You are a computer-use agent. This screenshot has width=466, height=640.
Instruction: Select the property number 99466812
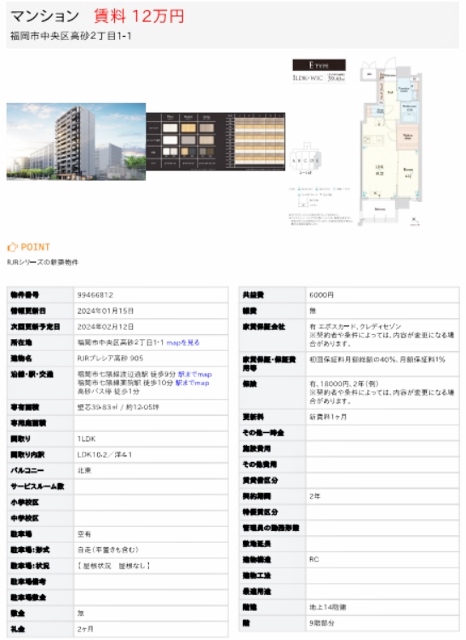[x=95, y=295]
